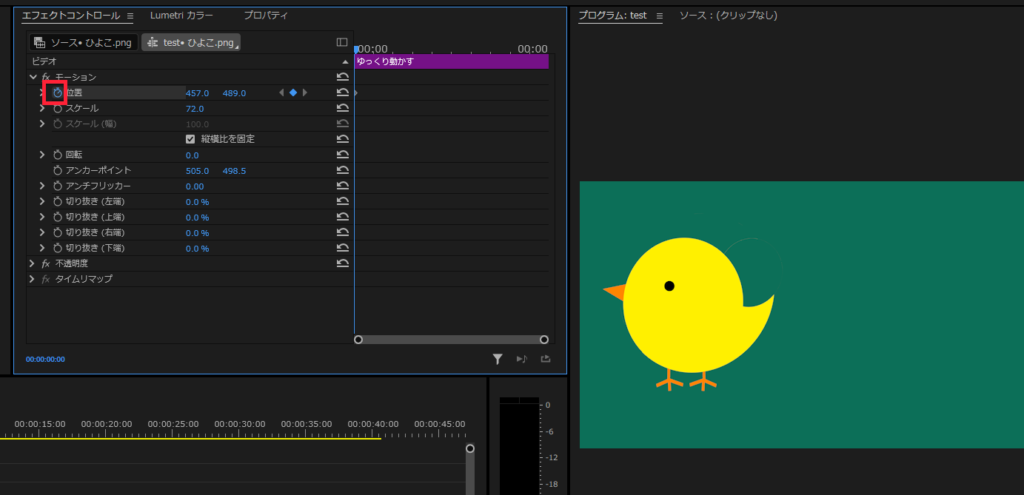Switch to the プロパティ tab
Image resolution: width=1024 pixels, height=495 pixels.
point(266,15)
